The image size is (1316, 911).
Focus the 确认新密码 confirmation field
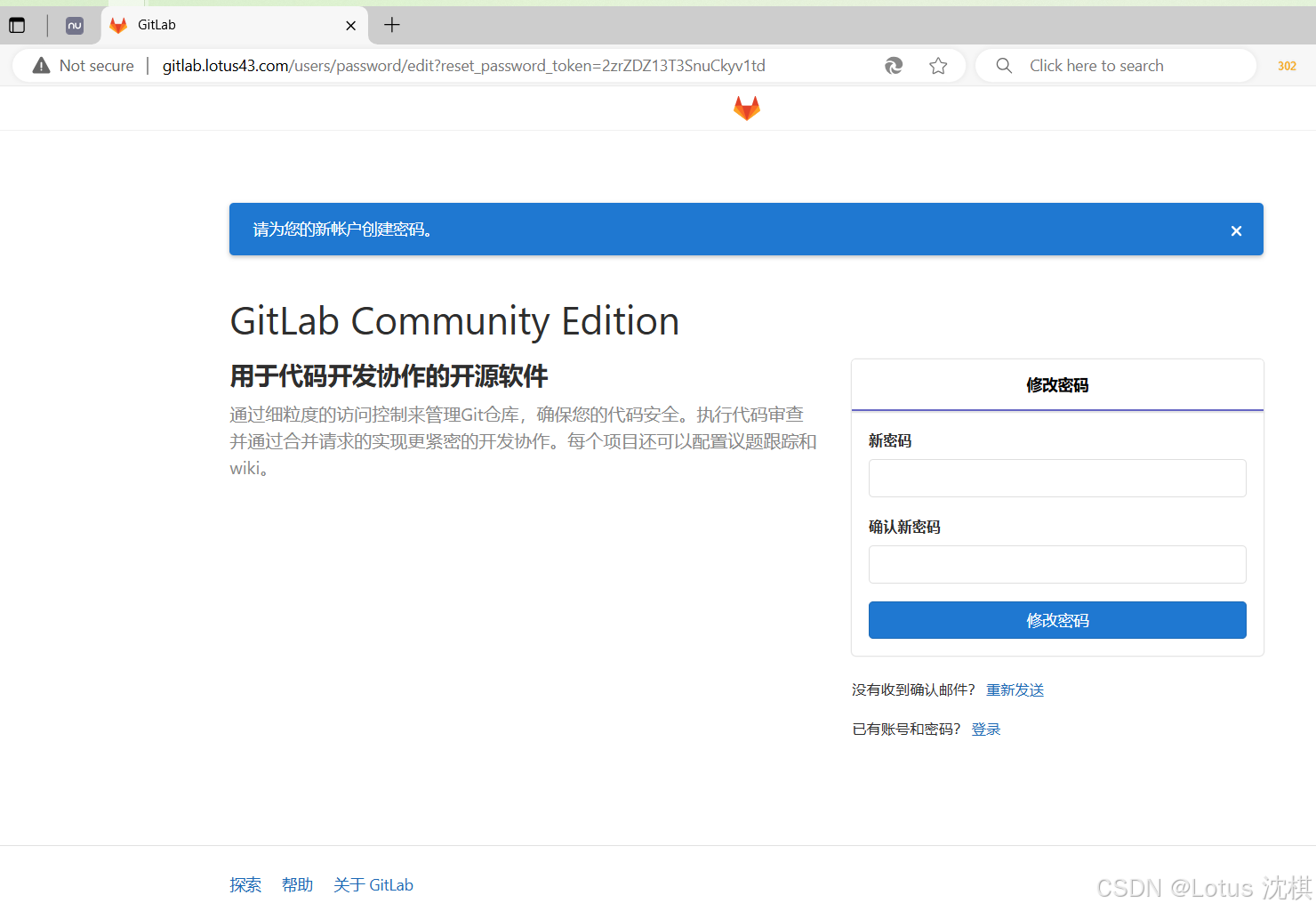[1057, 564]
